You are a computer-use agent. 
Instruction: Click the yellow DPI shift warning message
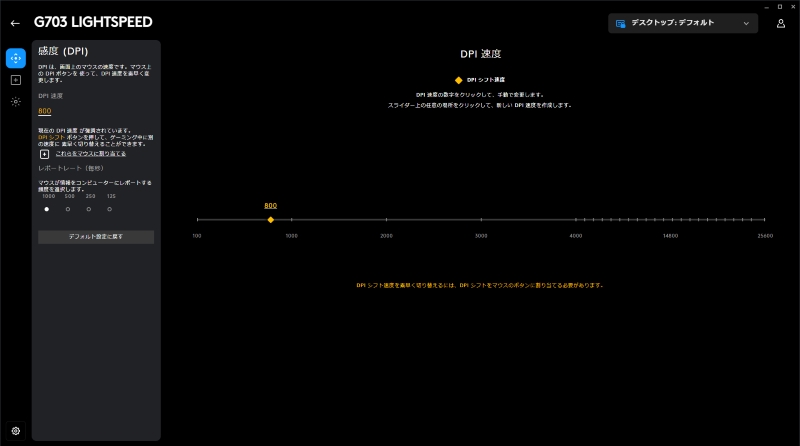pos(480,285)
